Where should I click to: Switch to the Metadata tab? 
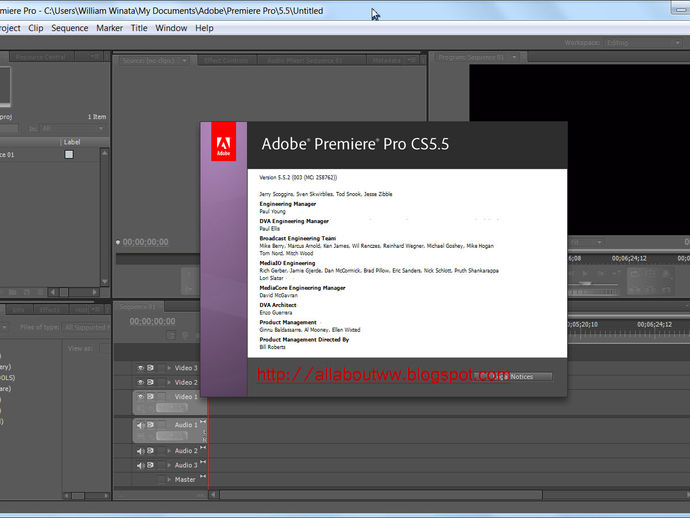tap(386, 60)
